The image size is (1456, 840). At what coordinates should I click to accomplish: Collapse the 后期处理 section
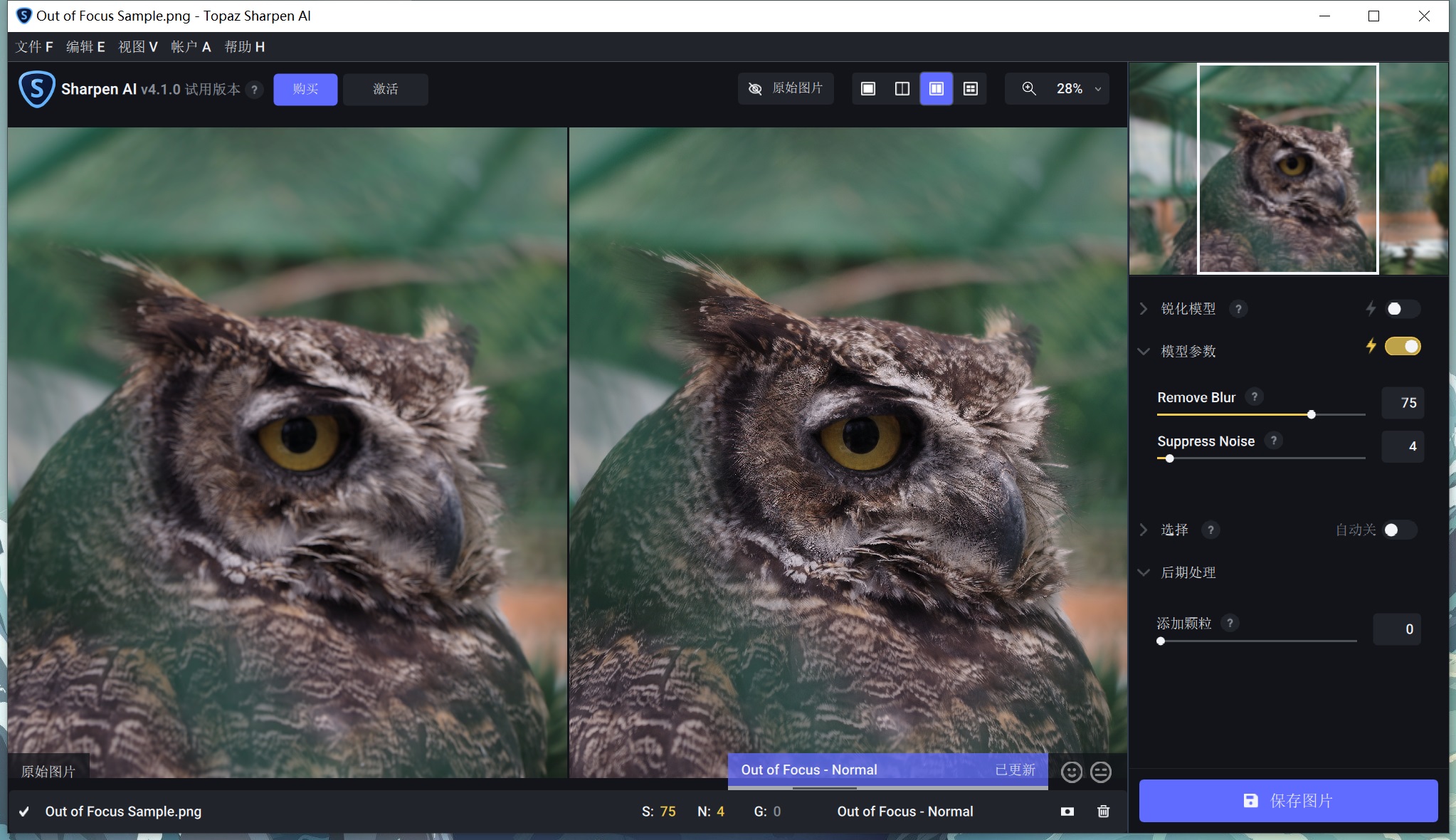[1144, 572]
